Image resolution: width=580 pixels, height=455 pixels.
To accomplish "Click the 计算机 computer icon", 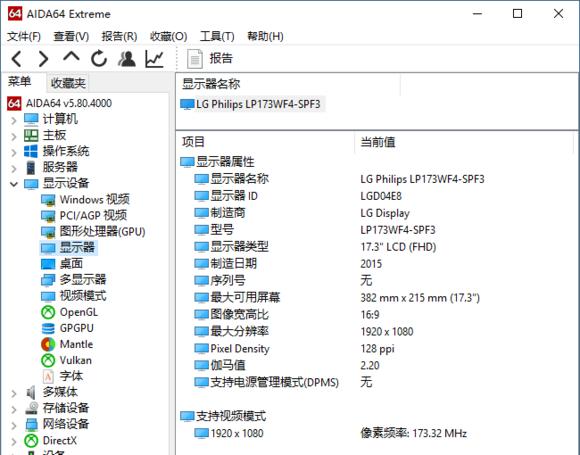I will (31, 119).
